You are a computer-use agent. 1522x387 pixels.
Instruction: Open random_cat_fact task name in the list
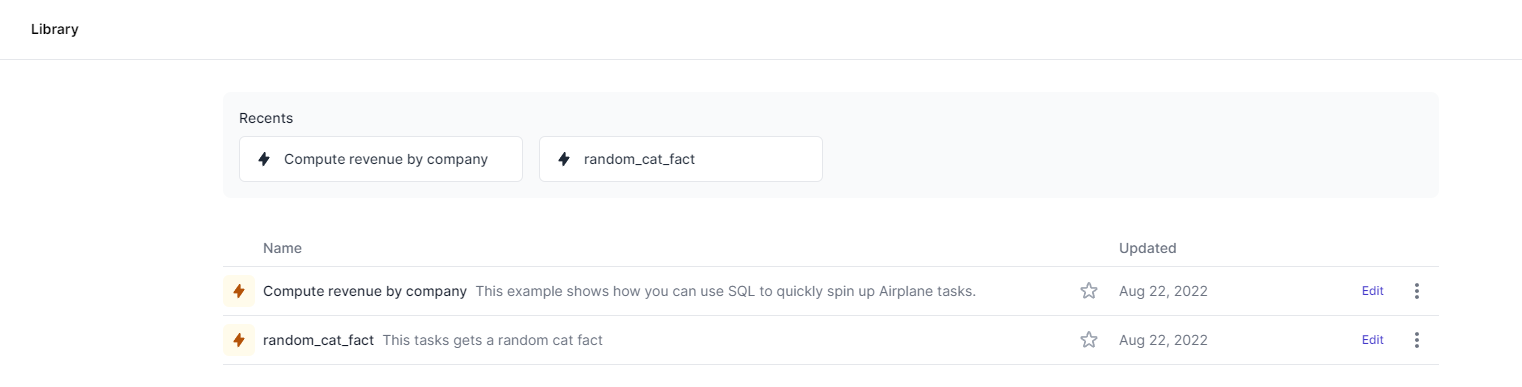click(x=318, y=340)
